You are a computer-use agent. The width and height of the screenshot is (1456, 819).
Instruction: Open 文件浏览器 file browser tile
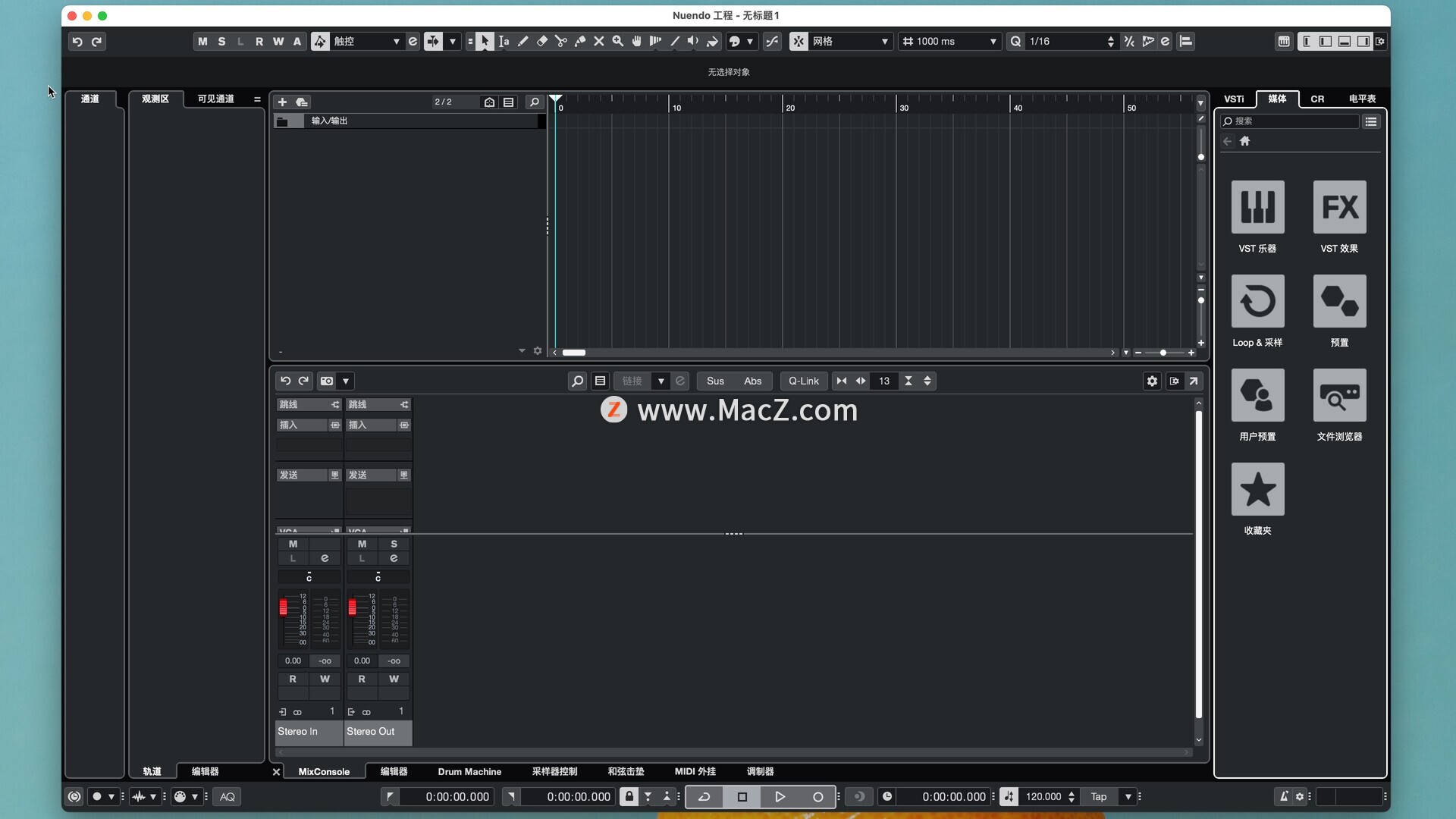(x=1339, y=395)
